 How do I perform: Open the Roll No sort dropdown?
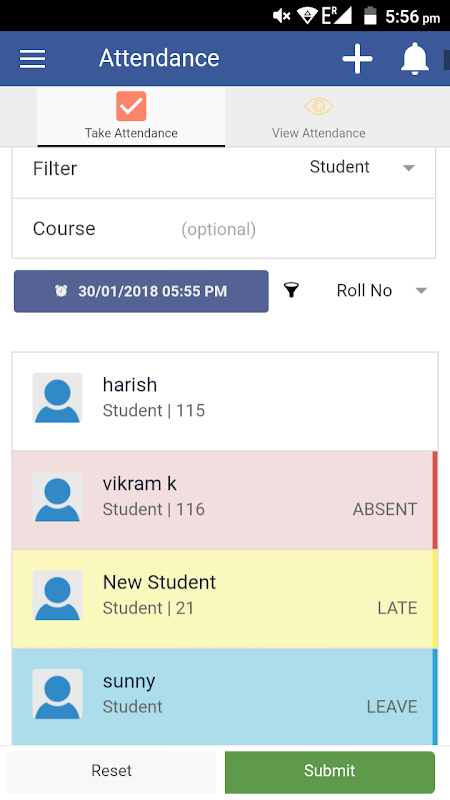382,291
